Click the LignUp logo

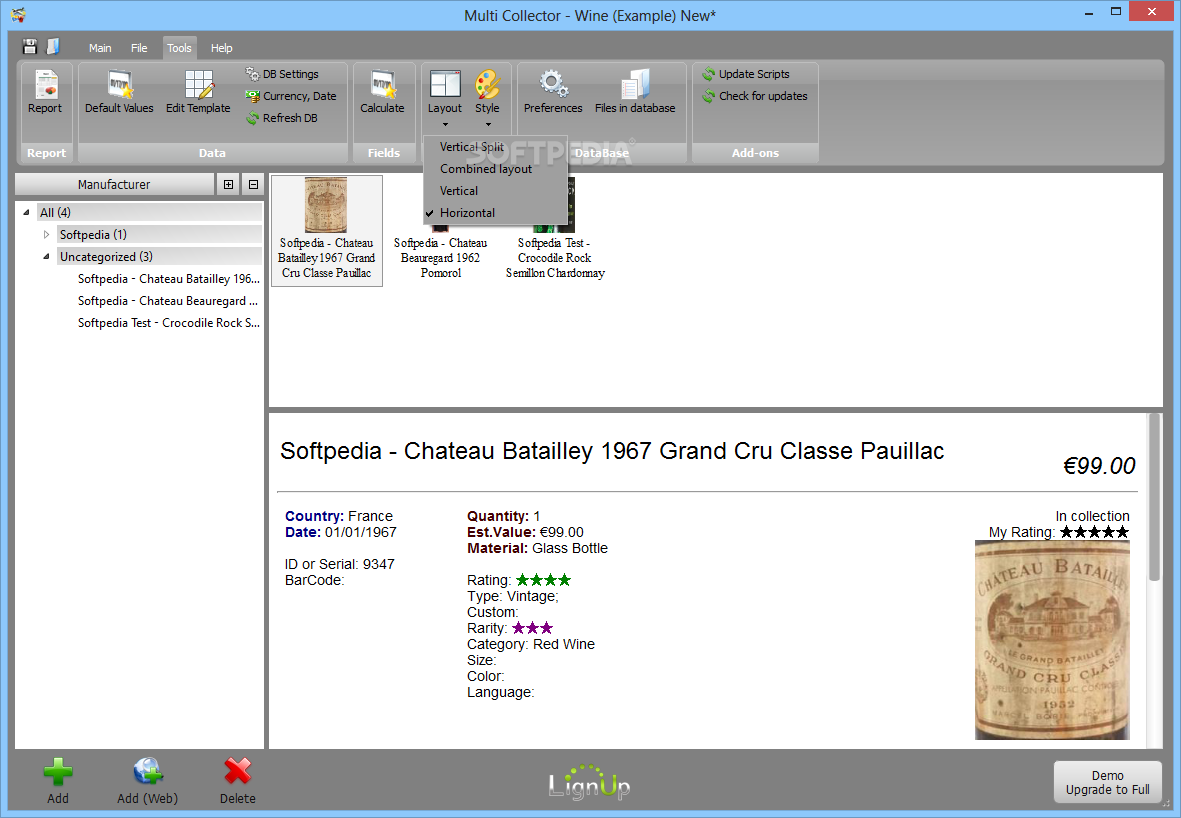click(589, 783)
